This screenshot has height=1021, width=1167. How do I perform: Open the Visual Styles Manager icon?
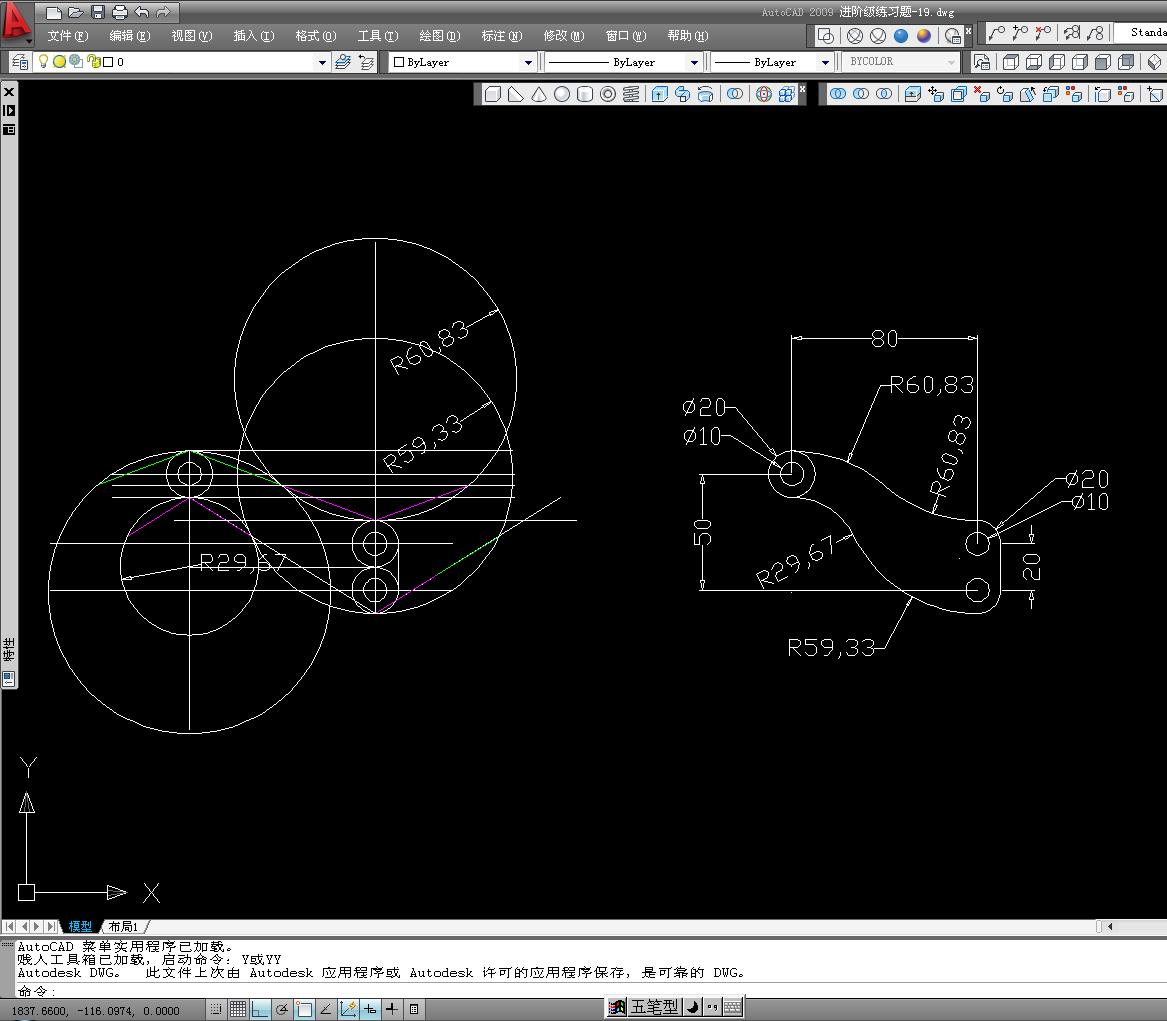(x=952, y=36)
